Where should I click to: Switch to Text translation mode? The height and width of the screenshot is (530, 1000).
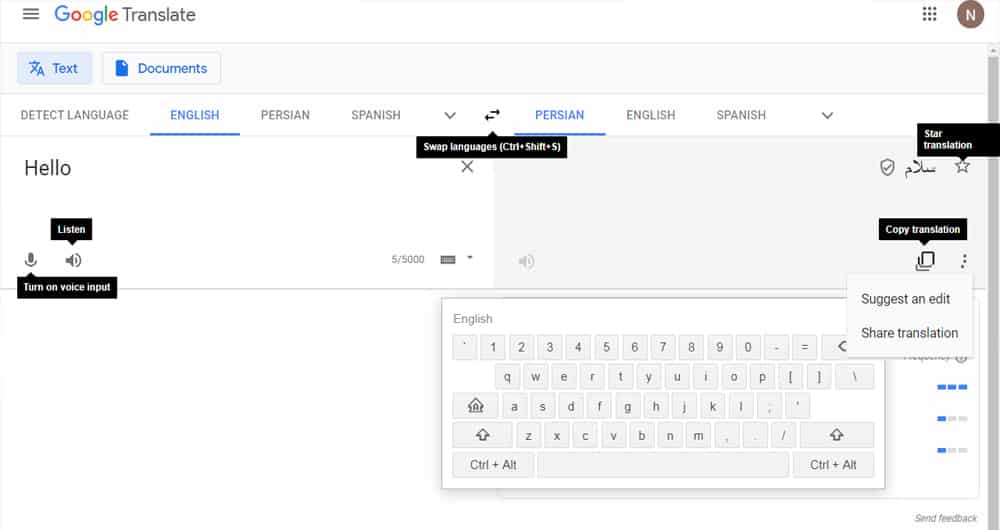coord(54,68)
